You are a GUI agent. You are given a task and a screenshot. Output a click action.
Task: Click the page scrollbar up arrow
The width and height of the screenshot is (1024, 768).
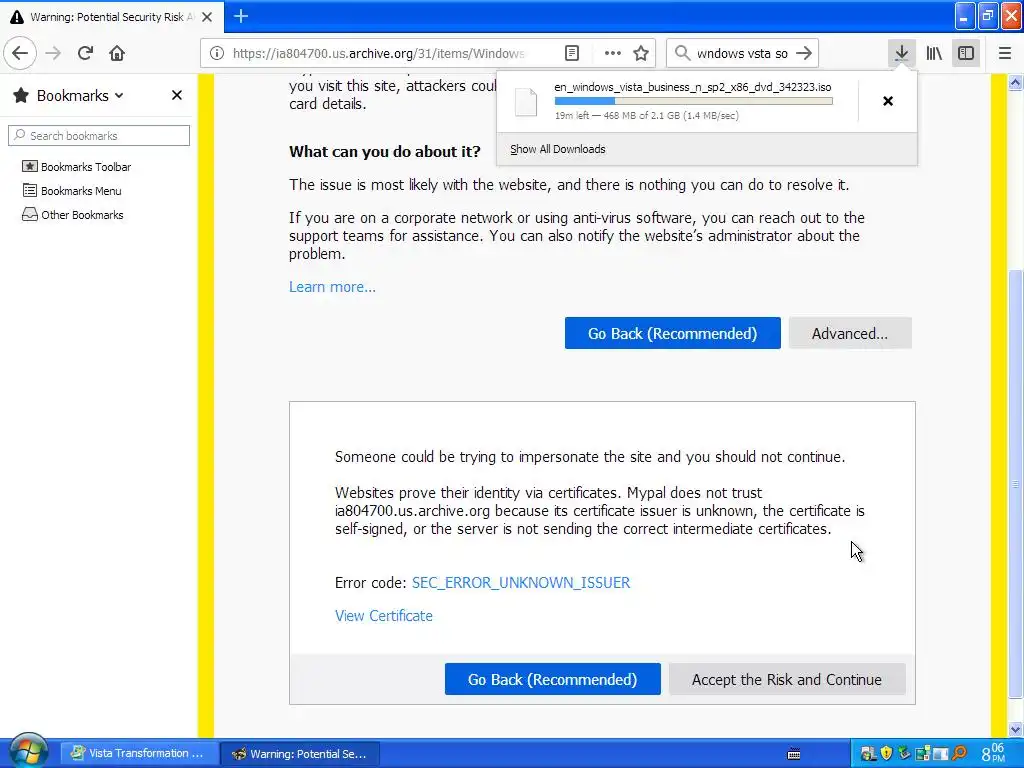(1016, 82)
